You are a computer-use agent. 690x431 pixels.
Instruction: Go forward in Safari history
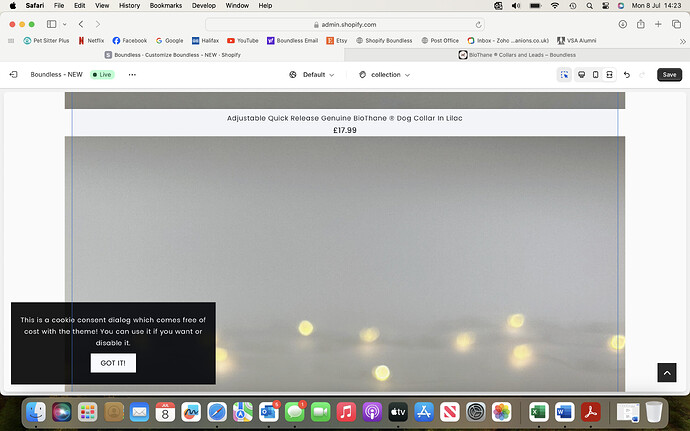point(98,24)
